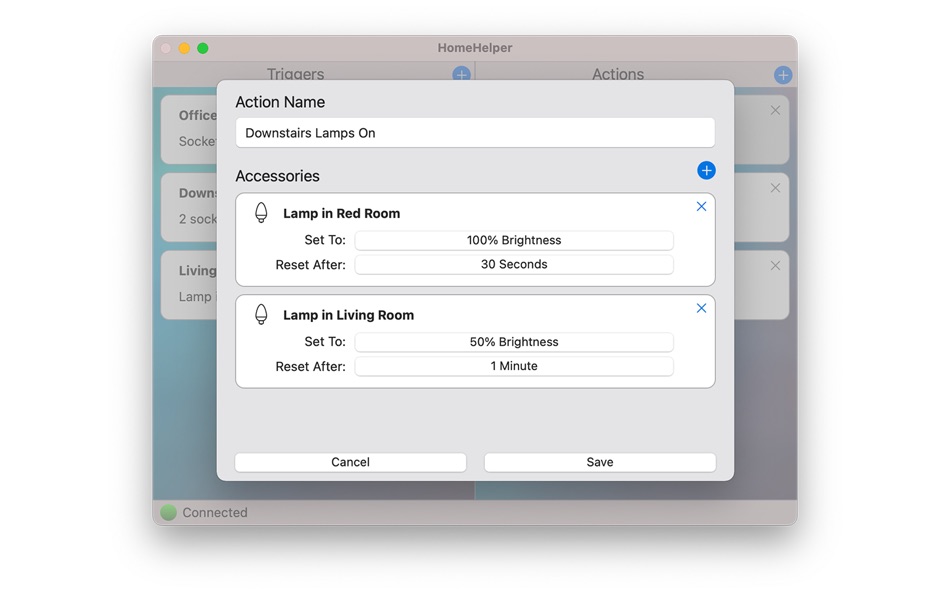Image resolution: width=950 pixels, height=594 pixels.
Task: Cancel the action editing dialog
Action: (350, 462)
